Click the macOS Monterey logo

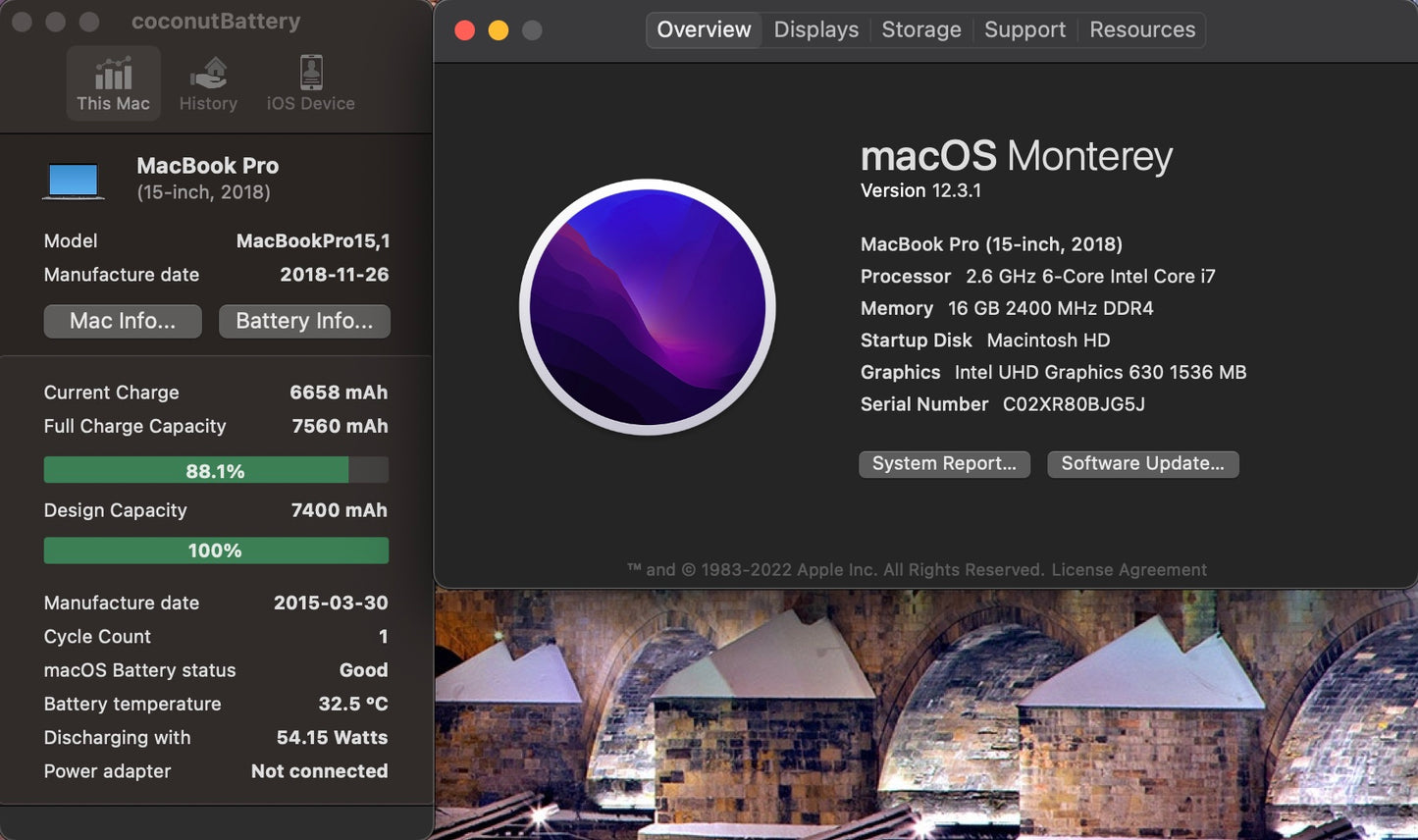point(648,307)
